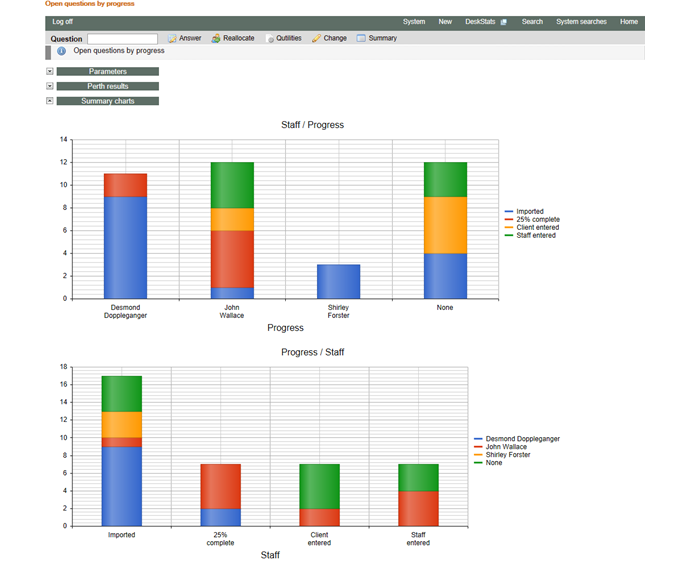Click John Wallace's orange Client entered segment

coord(232,219)
